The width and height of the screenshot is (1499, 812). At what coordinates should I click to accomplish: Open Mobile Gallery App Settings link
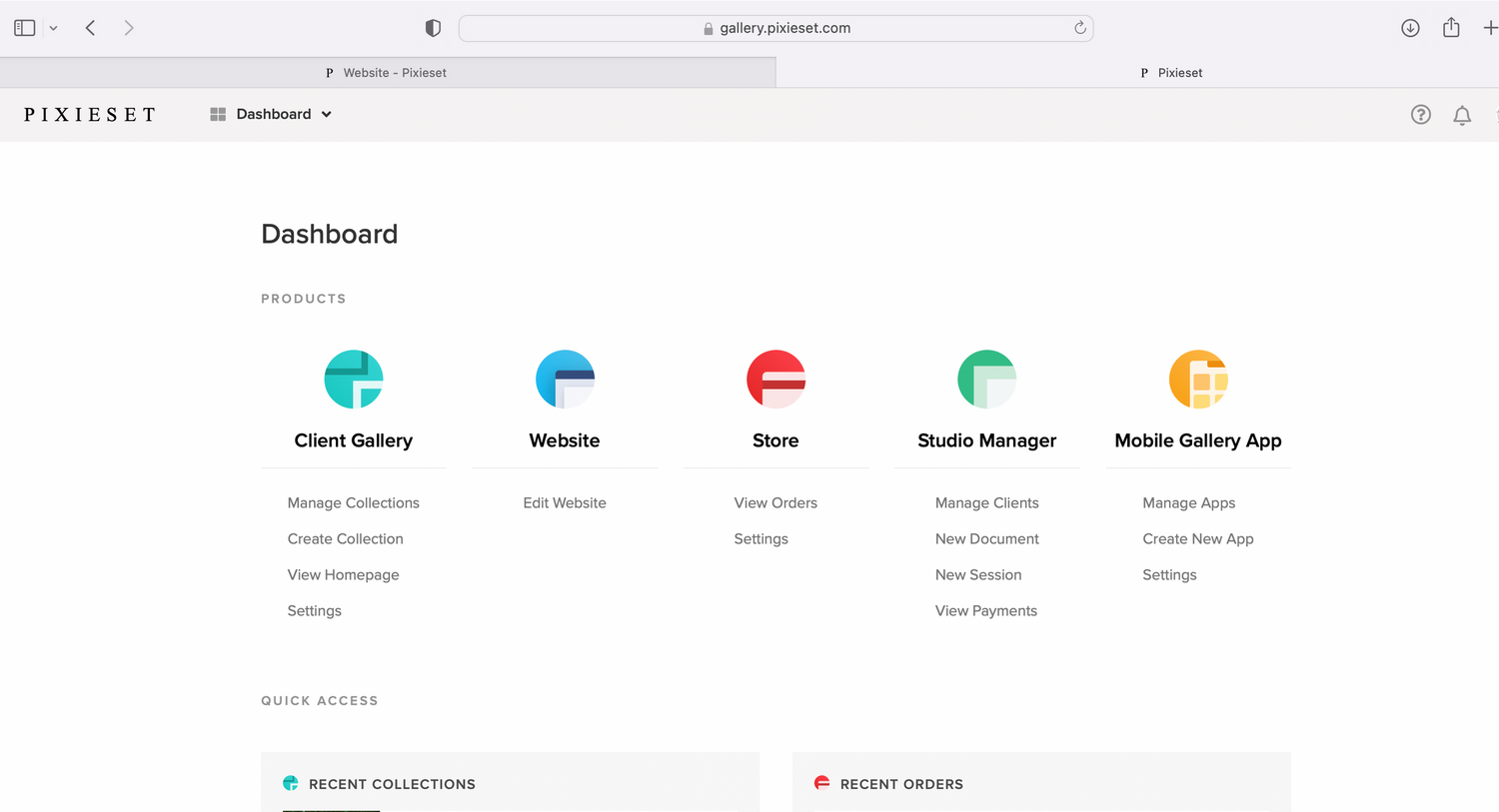[x=1170, y=575]
